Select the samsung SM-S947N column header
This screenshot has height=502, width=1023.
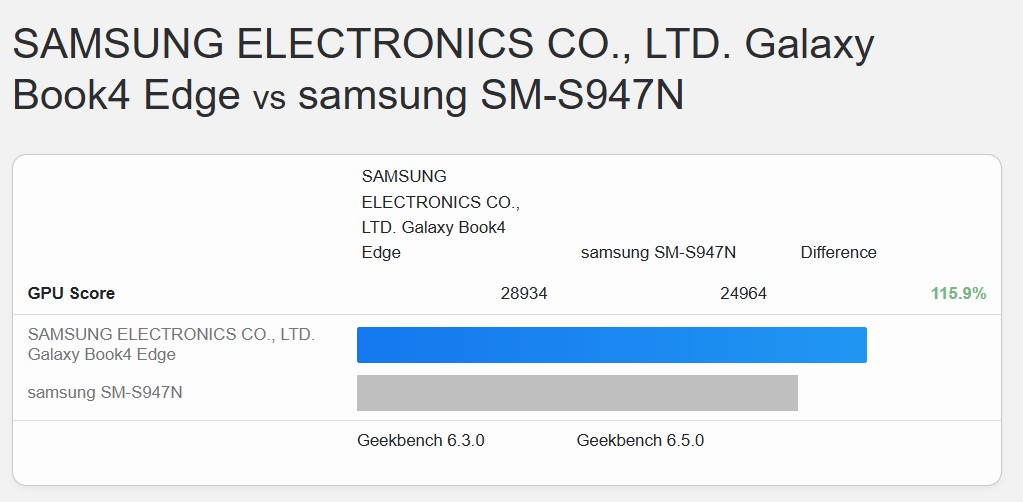click(658, 252)
